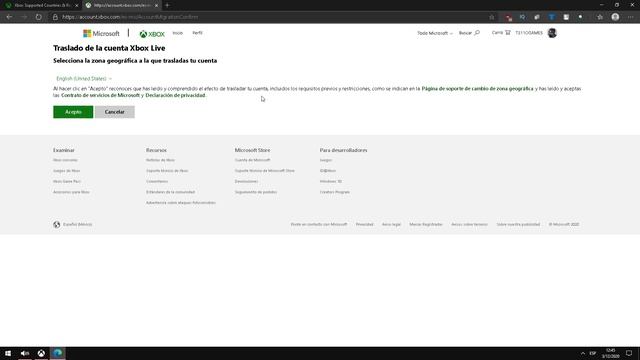View site security lock info
Image resolution: width=640 pixels, height=360 pixels.
56,17
